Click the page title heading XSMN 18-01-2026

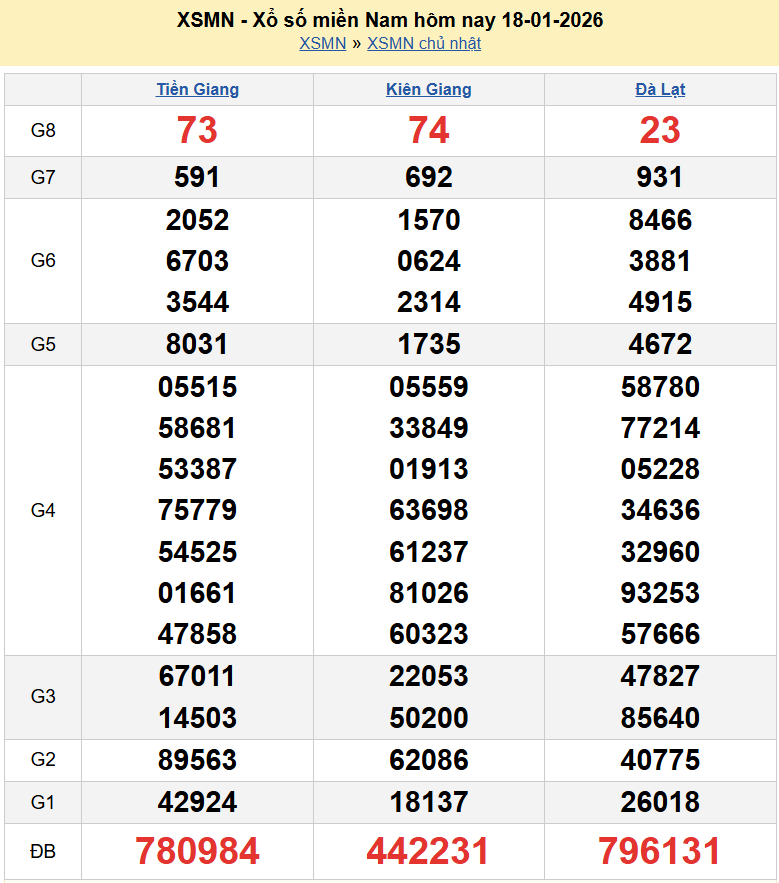click(389, 20)
